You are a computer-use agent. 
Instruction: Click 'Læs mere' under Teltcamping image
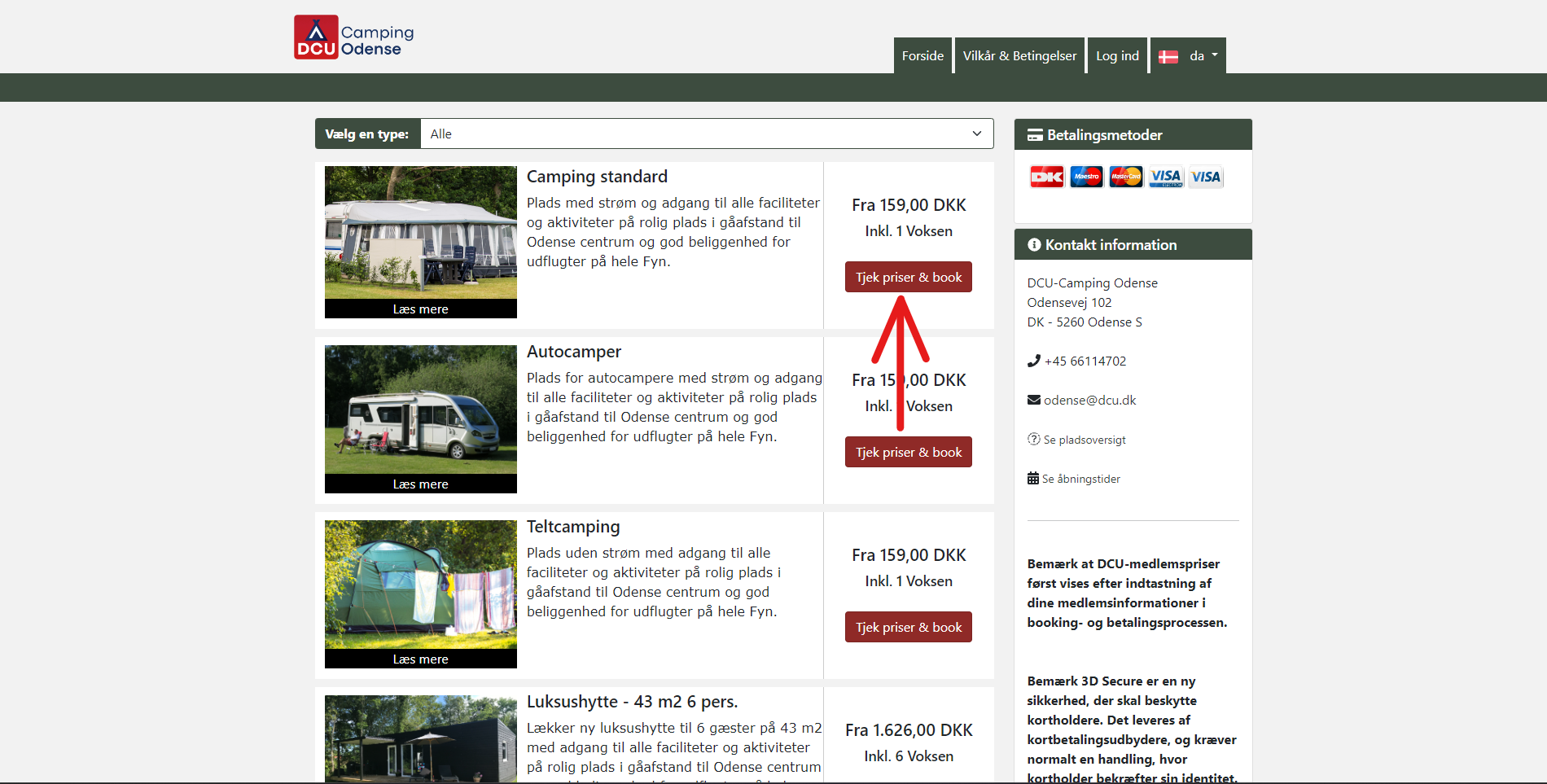coord(420,659)
